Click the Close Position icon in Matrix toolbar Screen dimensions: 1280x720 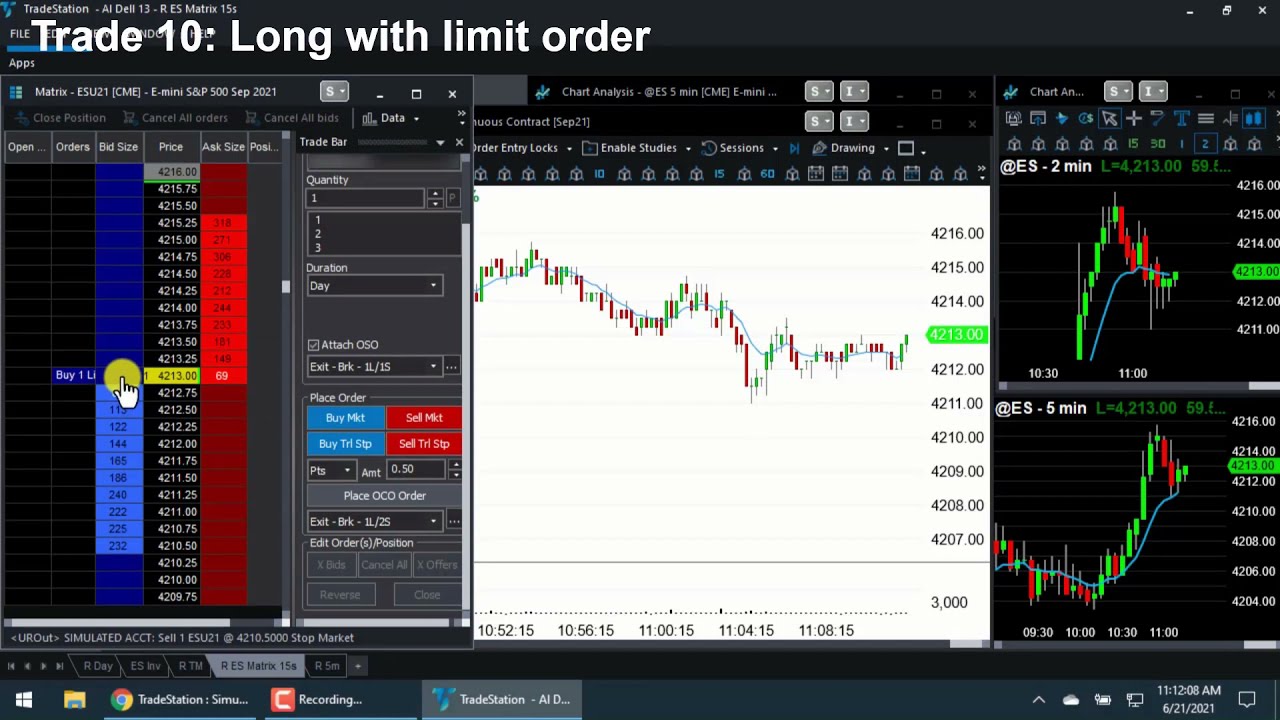tap(20, 118)
